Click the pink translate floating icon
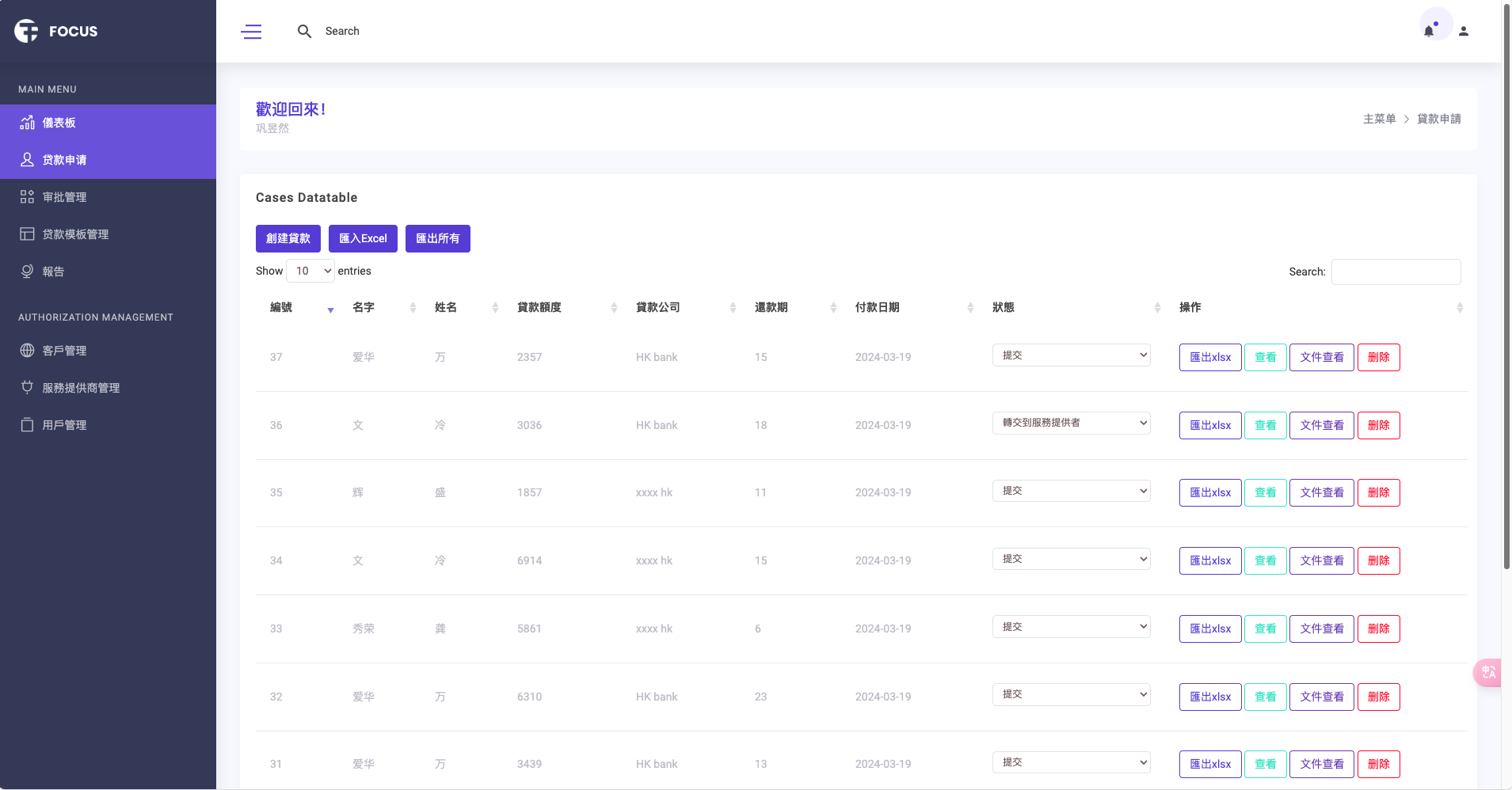 [x=1488, y=673]
